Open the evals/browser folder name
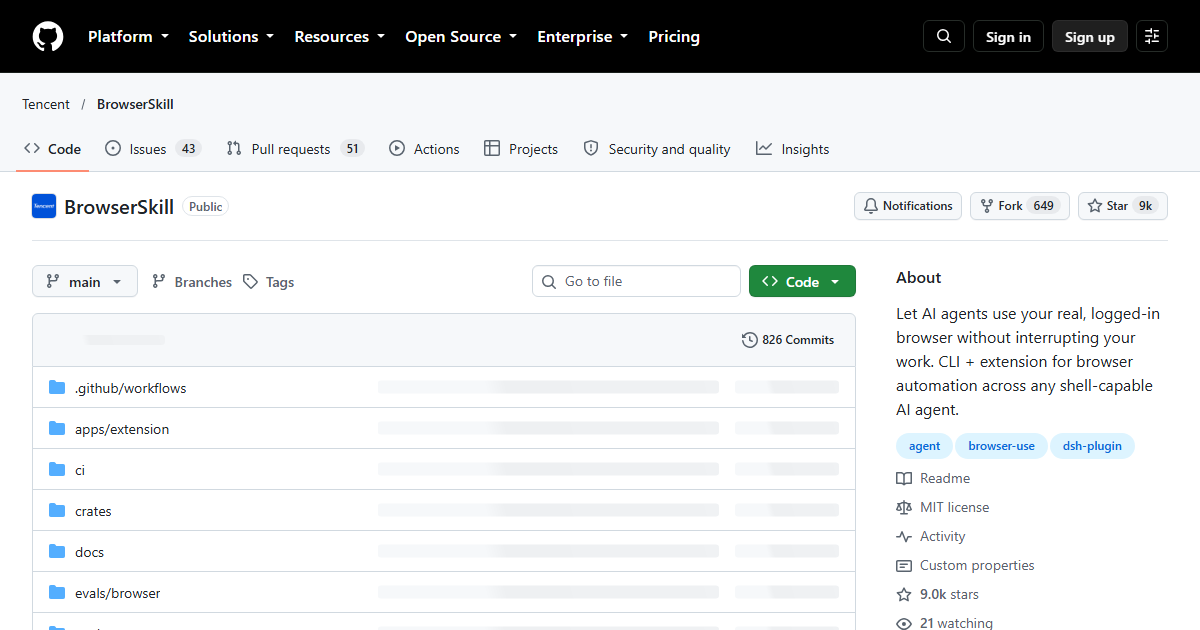Image resolution: width=1200 pixels, height=630 pixels. 118,593
